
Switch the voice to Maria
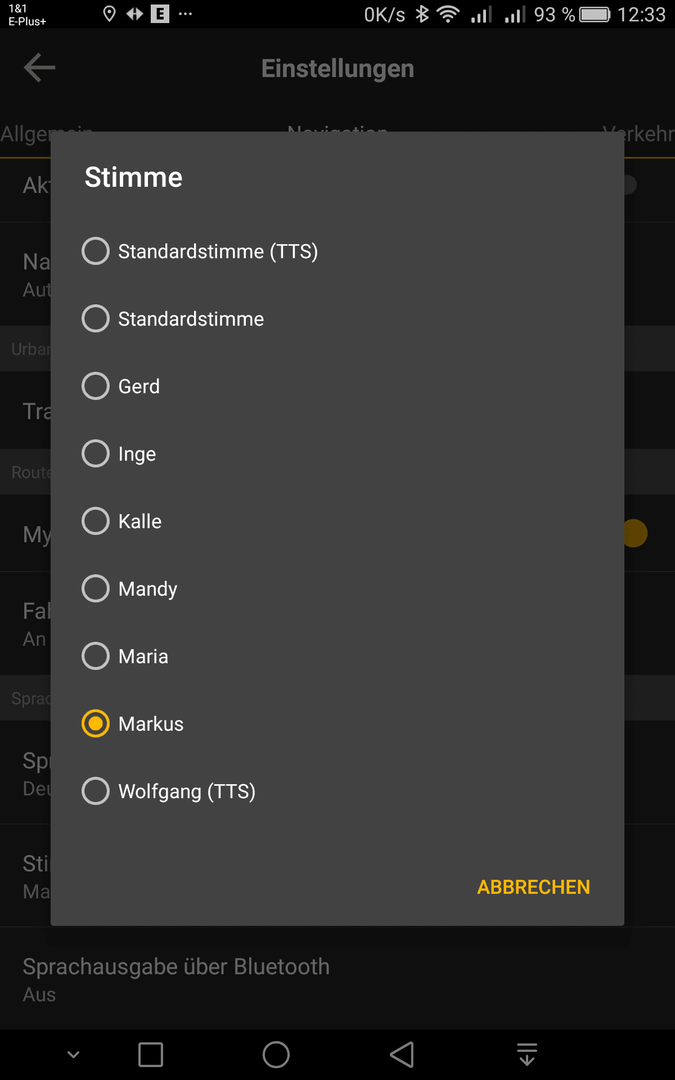(125, 656)
